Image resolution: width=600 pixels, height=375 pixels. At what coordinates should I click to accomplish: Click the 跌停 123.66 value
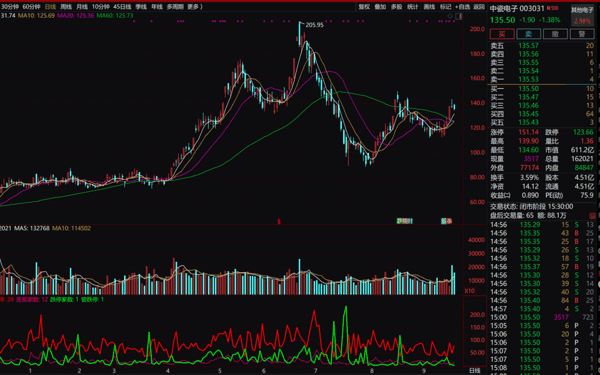pyautogui.click(x=584, y=132)
